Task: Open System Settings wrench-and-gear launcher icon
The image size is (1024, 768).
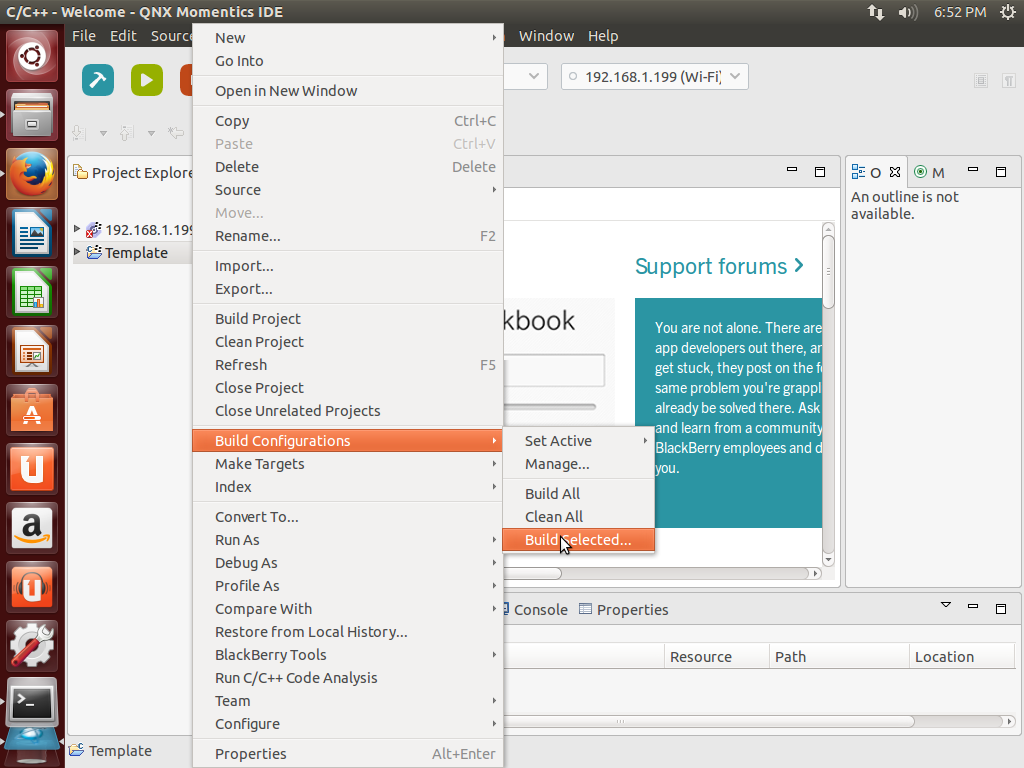Action: [x=32, y=645]
